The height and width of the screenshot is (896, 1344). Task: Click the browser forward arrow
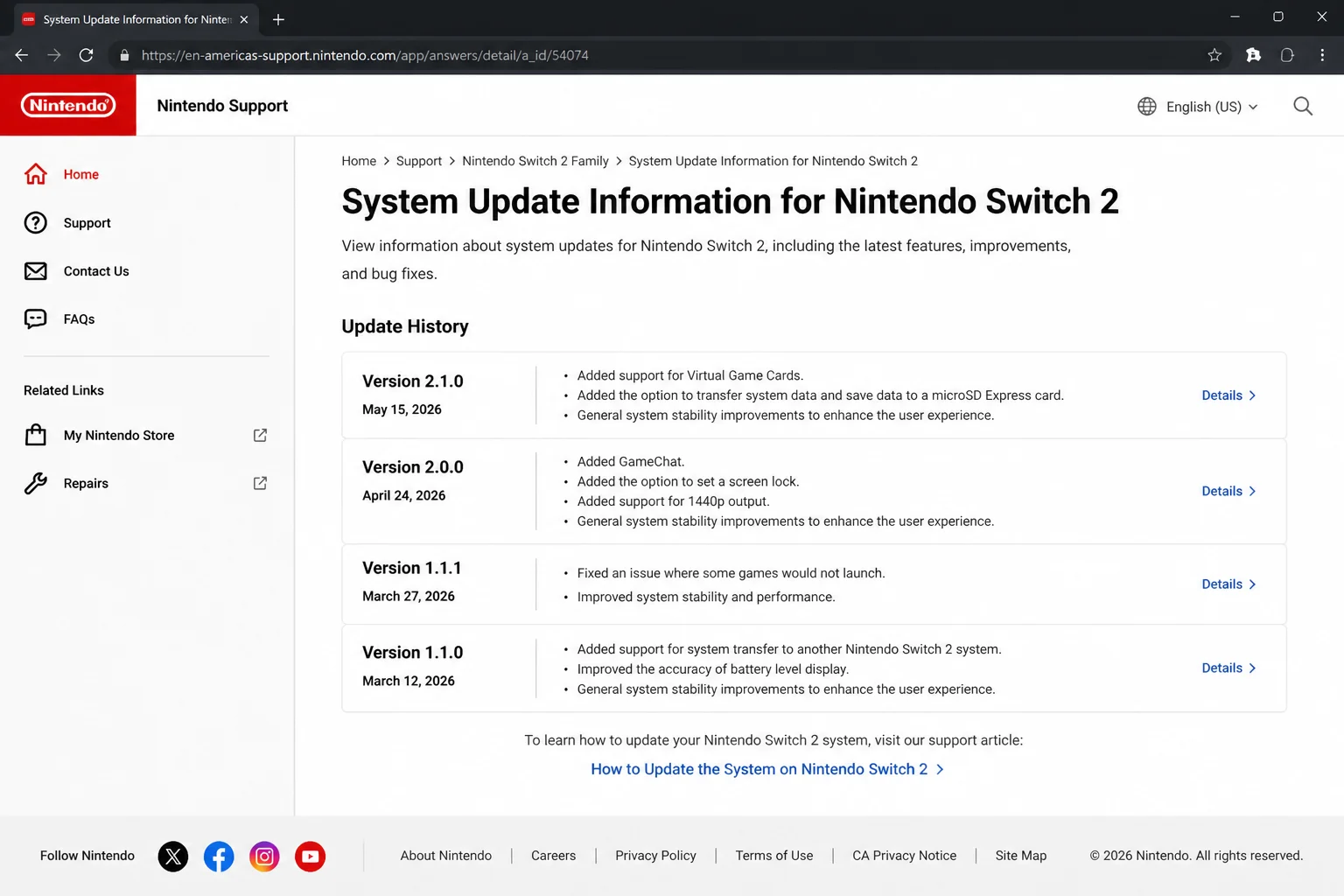(54, 55)
